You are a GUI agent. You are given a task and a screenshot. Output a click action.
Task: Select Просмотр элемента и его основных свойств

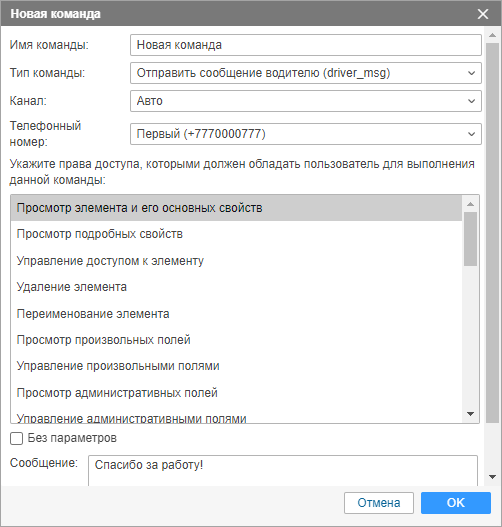tap(236, 208)
